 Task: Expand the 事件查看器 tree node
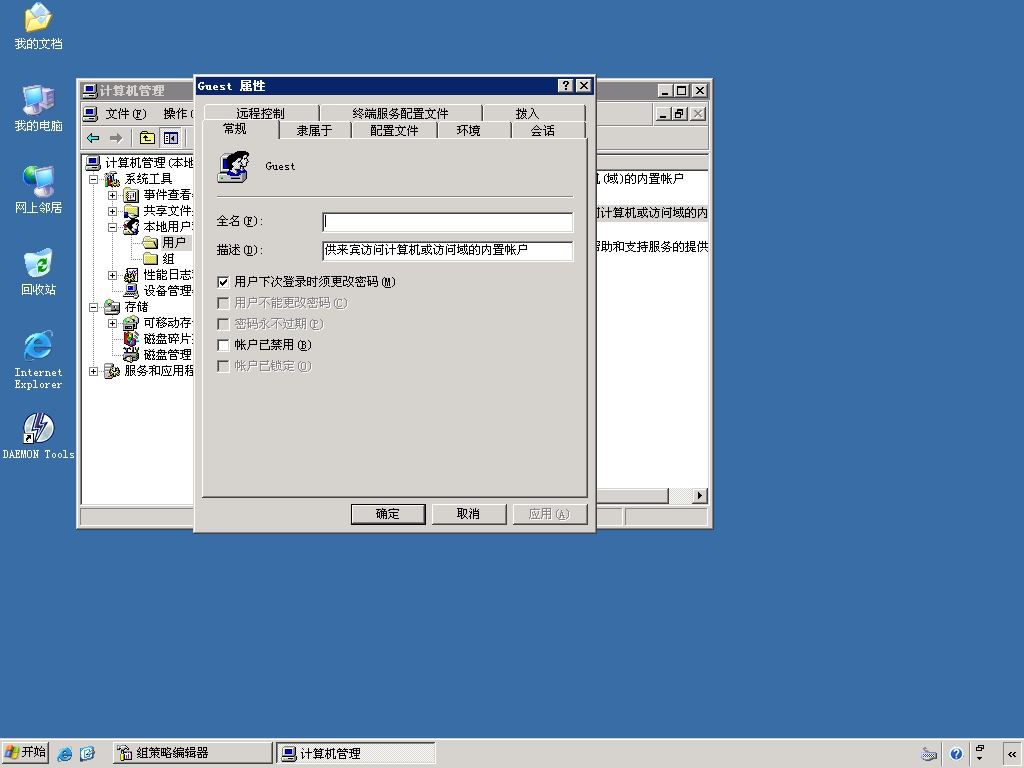pyautogui.click(x=112, y=195)
